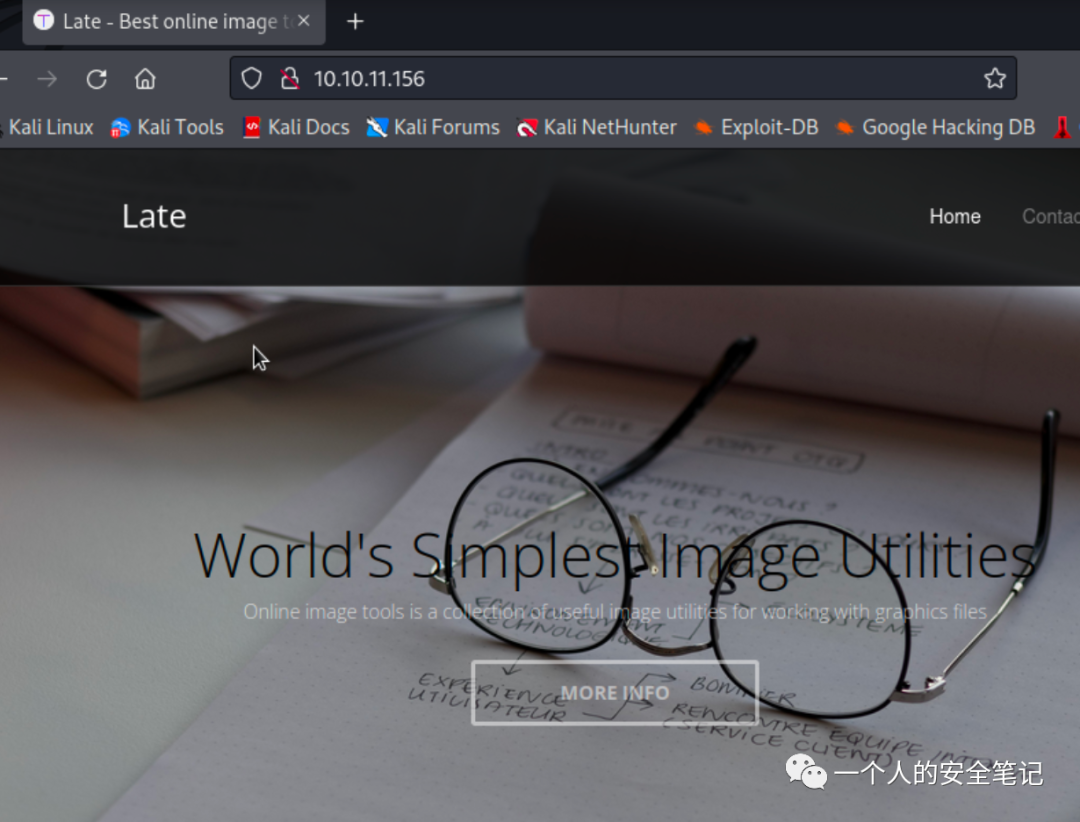
Task: Click the forward navigation arrow
Action: 47,79
